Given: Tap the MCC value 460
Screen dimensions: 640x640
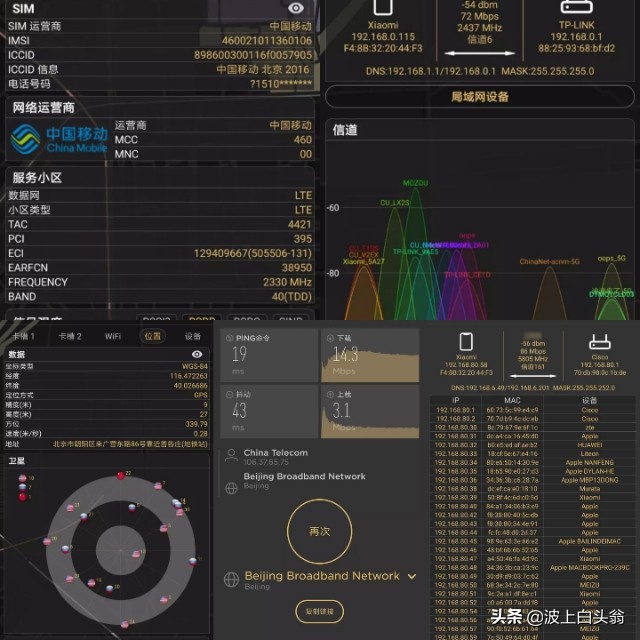Looking at the screenshot, I should pyautogui.click(x=303, y=140).
